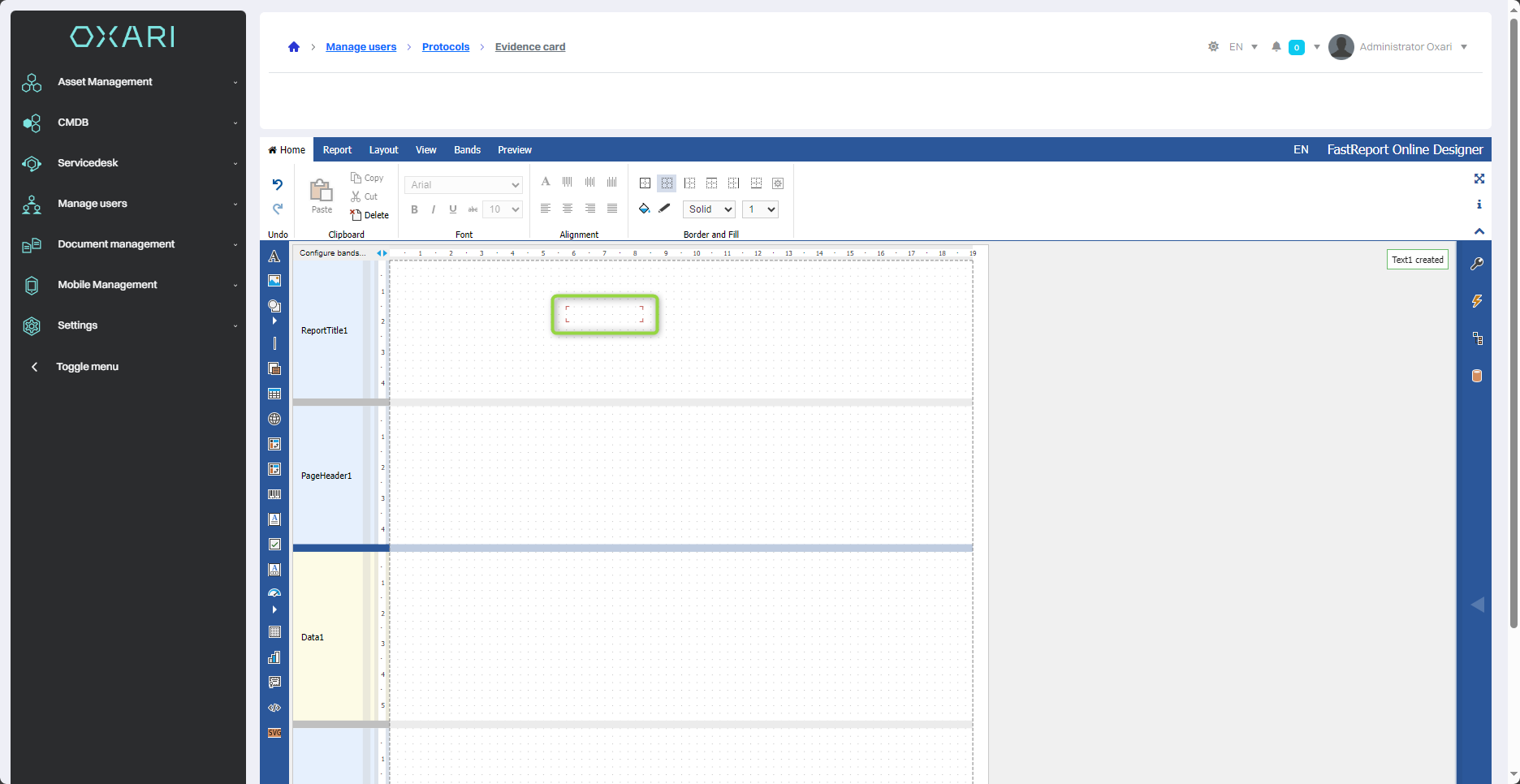Open the Data panel cylinder icon

coord(1477,376)
